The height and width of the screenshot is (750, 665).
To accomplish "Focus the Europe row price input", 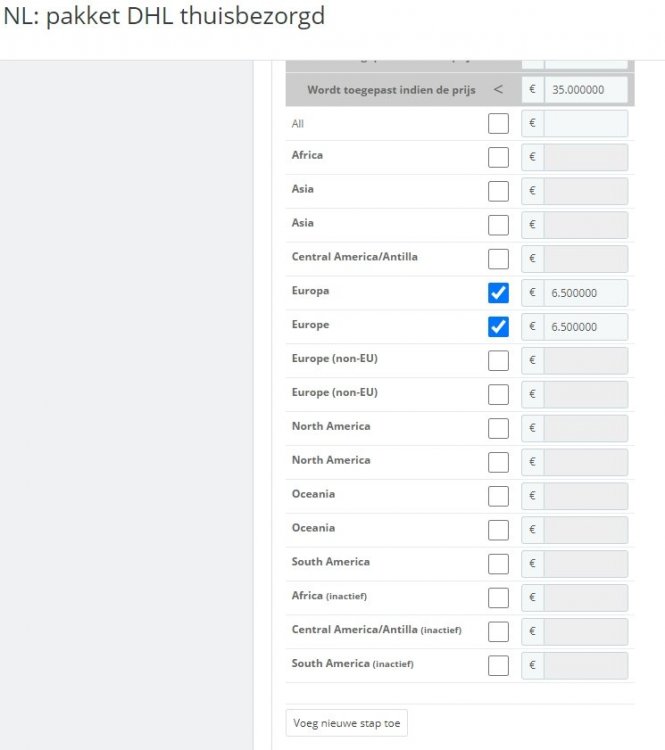I will pos(586,327).
